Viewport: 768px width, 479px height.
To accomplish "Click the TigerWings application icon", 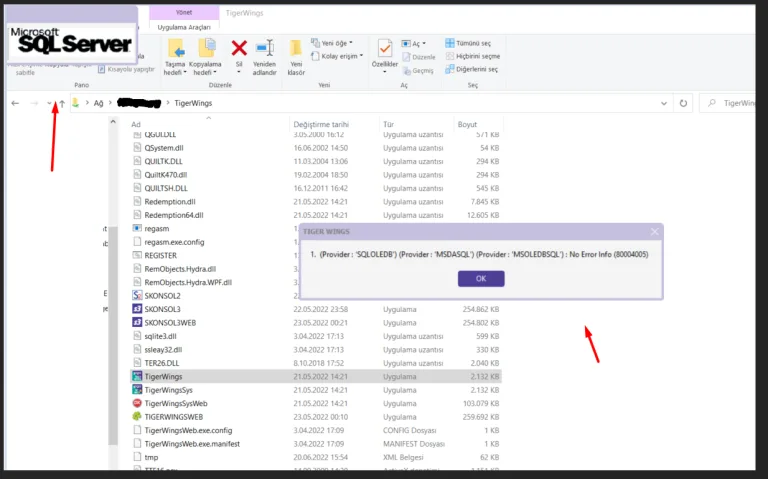I will 137,376.
